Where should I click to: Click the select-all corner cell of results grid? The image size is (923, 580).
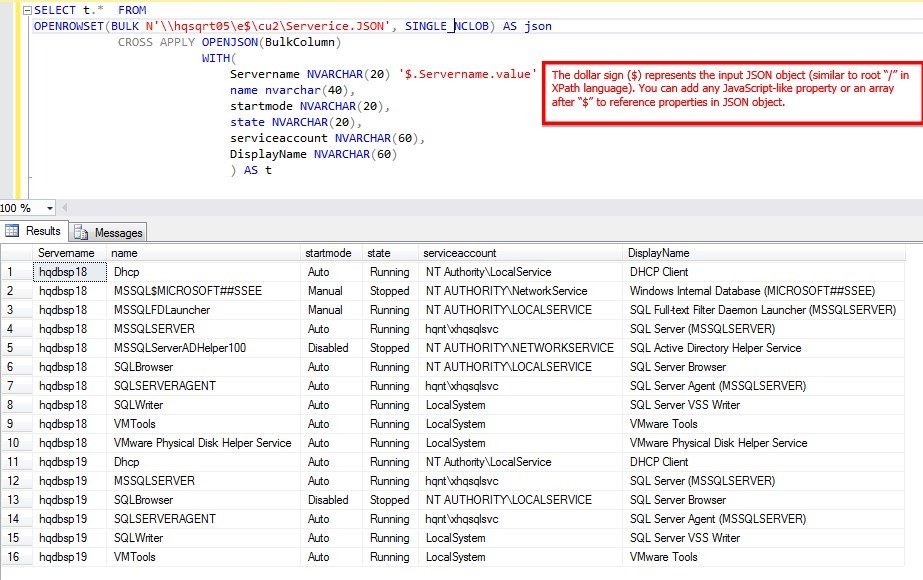click(16, 253)
